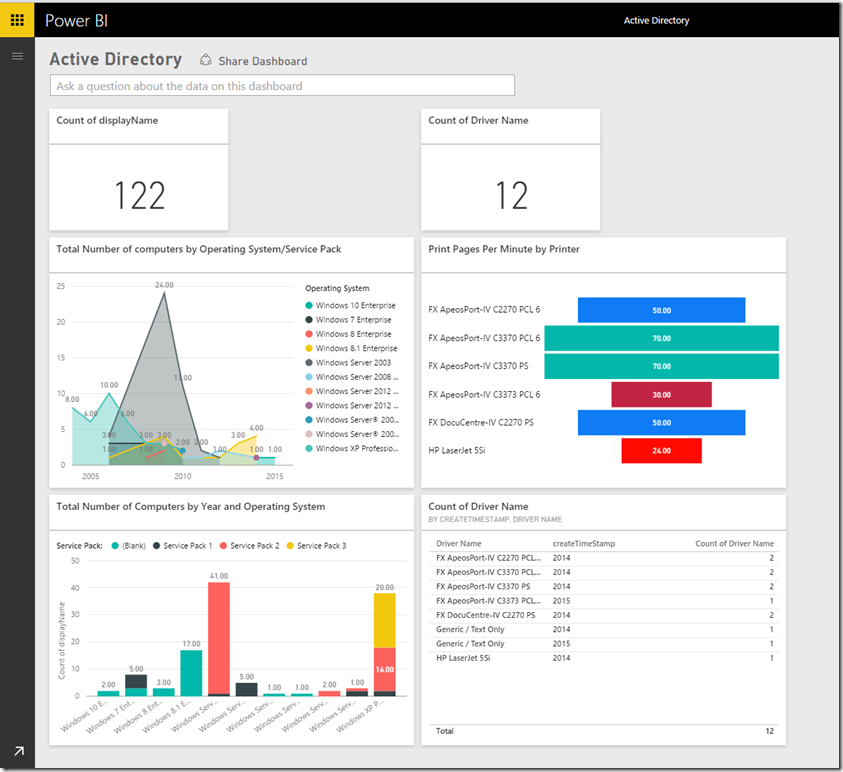Click Print Pages Per Minute by Printer title
Image resolution: width=843 pixels, height=772 pixels.
[504, 249]
